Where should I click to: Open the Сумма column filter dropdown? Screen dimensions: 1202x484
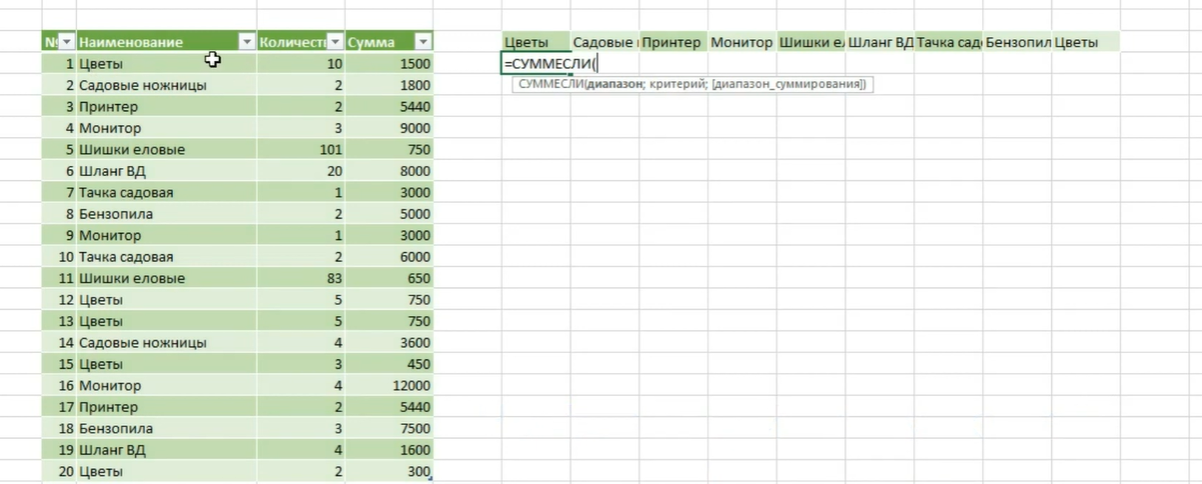coord(423,42)
